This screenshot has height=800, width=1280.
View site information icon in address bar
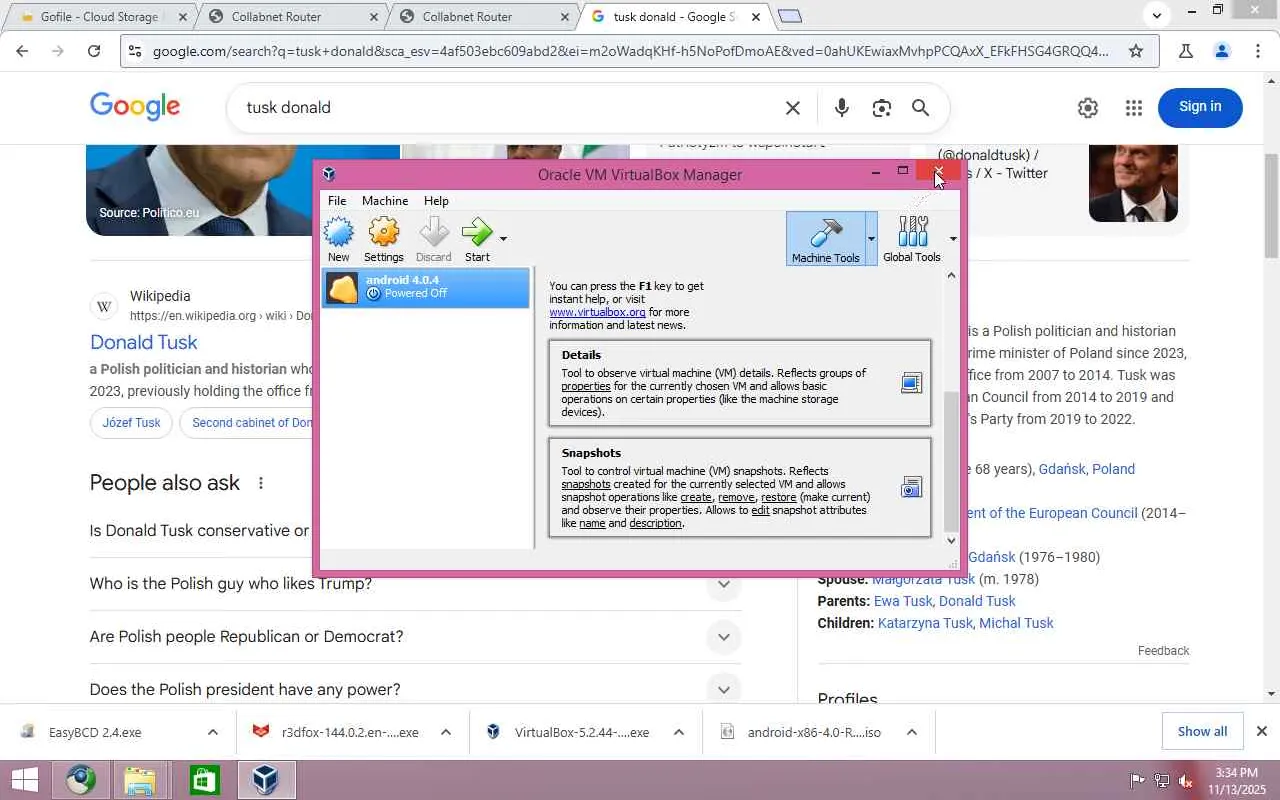coord(135,51)
